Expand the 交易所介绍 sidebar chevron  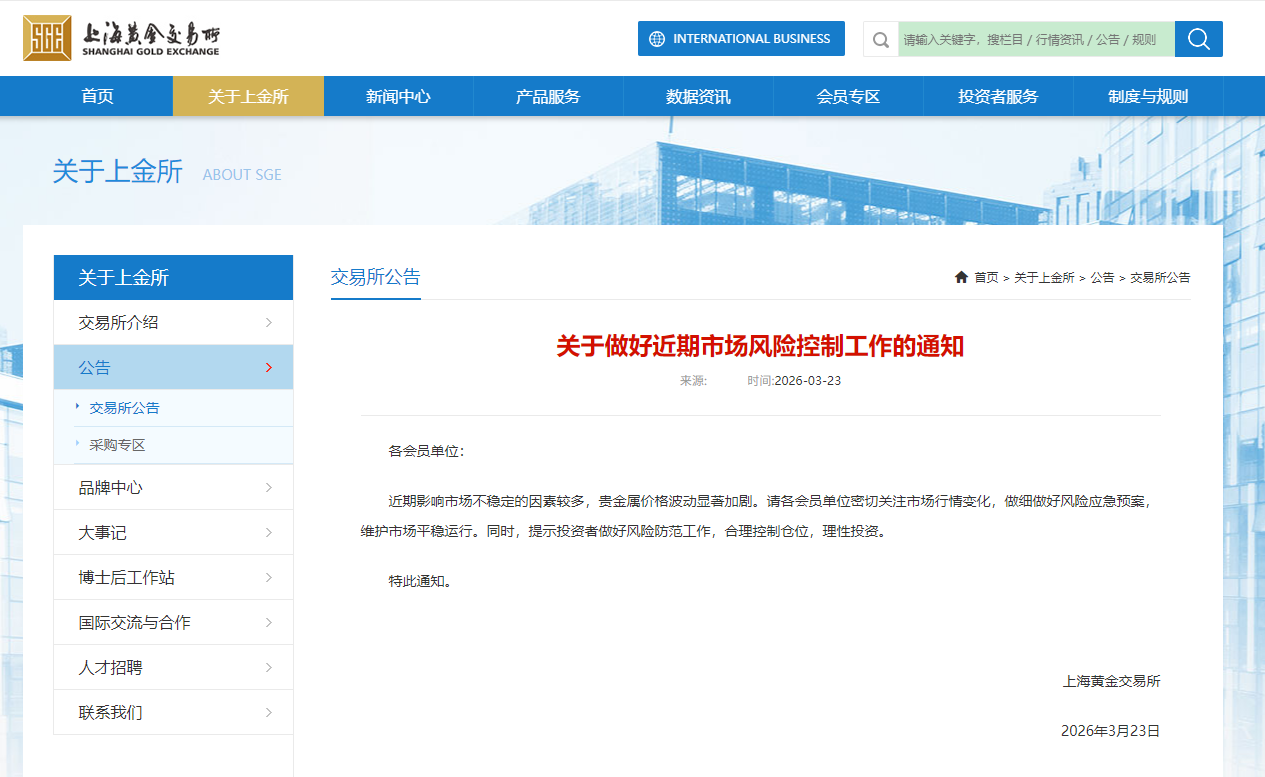(x=269, y=322)
